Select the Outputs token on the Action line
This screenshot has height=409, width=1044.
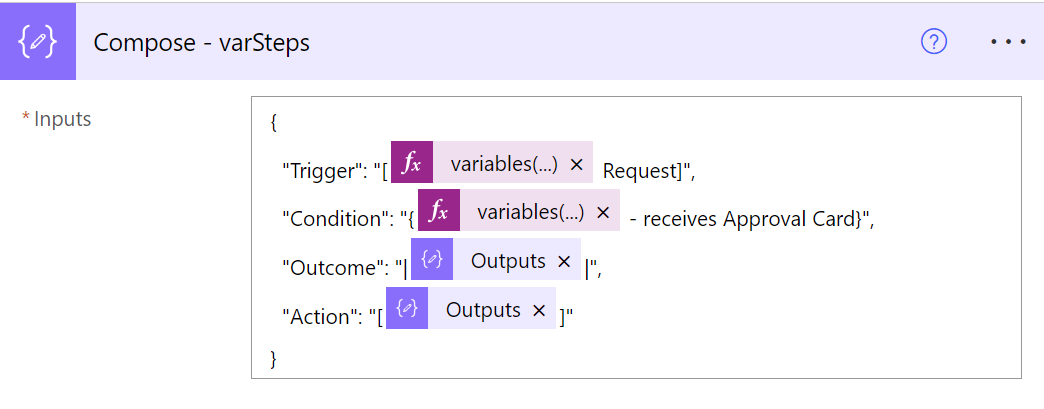click(483, 310)
